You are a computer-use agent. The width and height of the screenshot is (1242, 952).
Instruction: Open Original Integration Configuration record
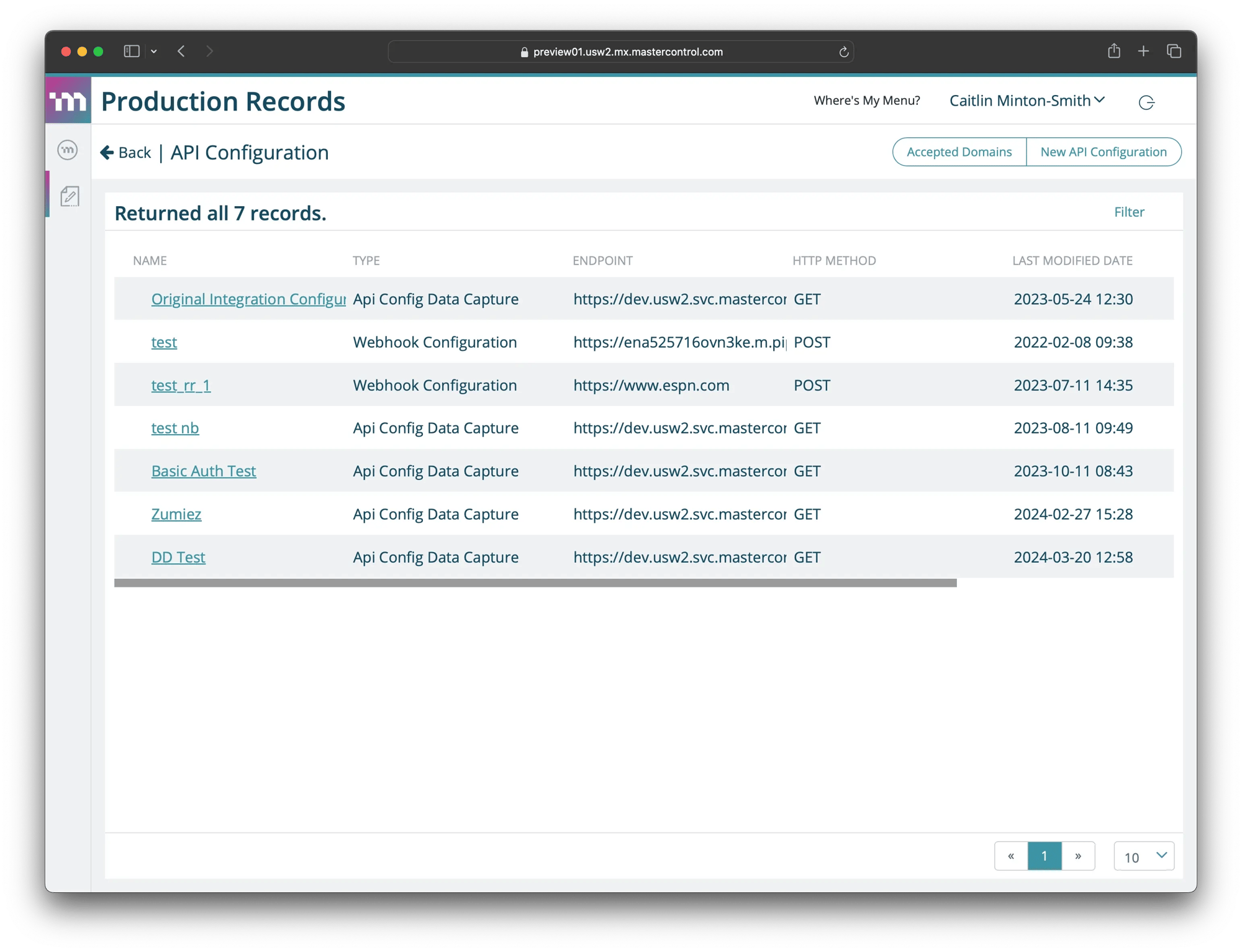[x=248, y=299]
